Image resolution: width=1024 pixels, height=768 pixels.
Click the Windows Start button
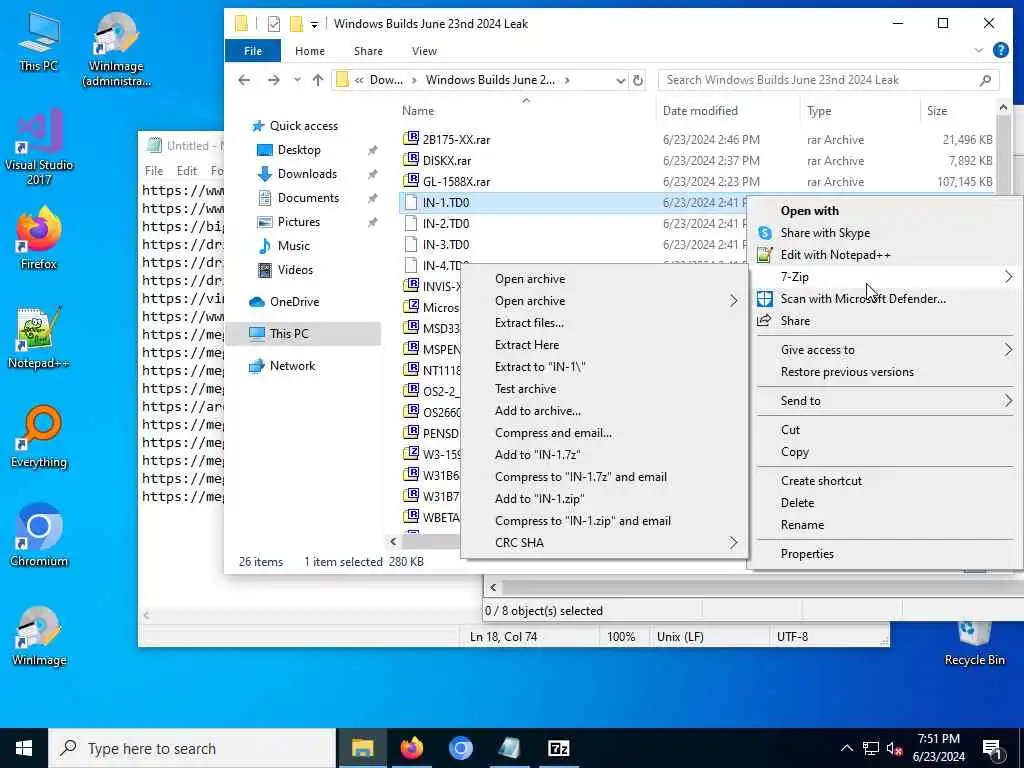[24, 748]
